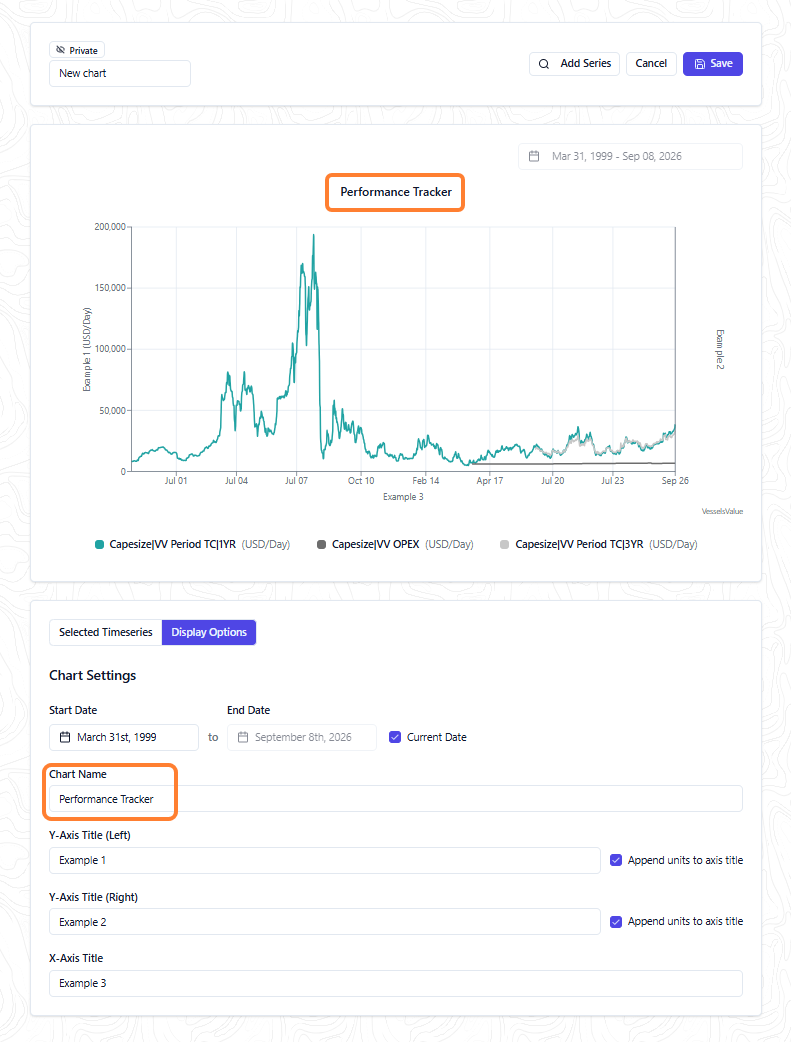Click the VesselsValue credit text
The height and width of the screenshot is (1042, 791).
coord(723,511)
